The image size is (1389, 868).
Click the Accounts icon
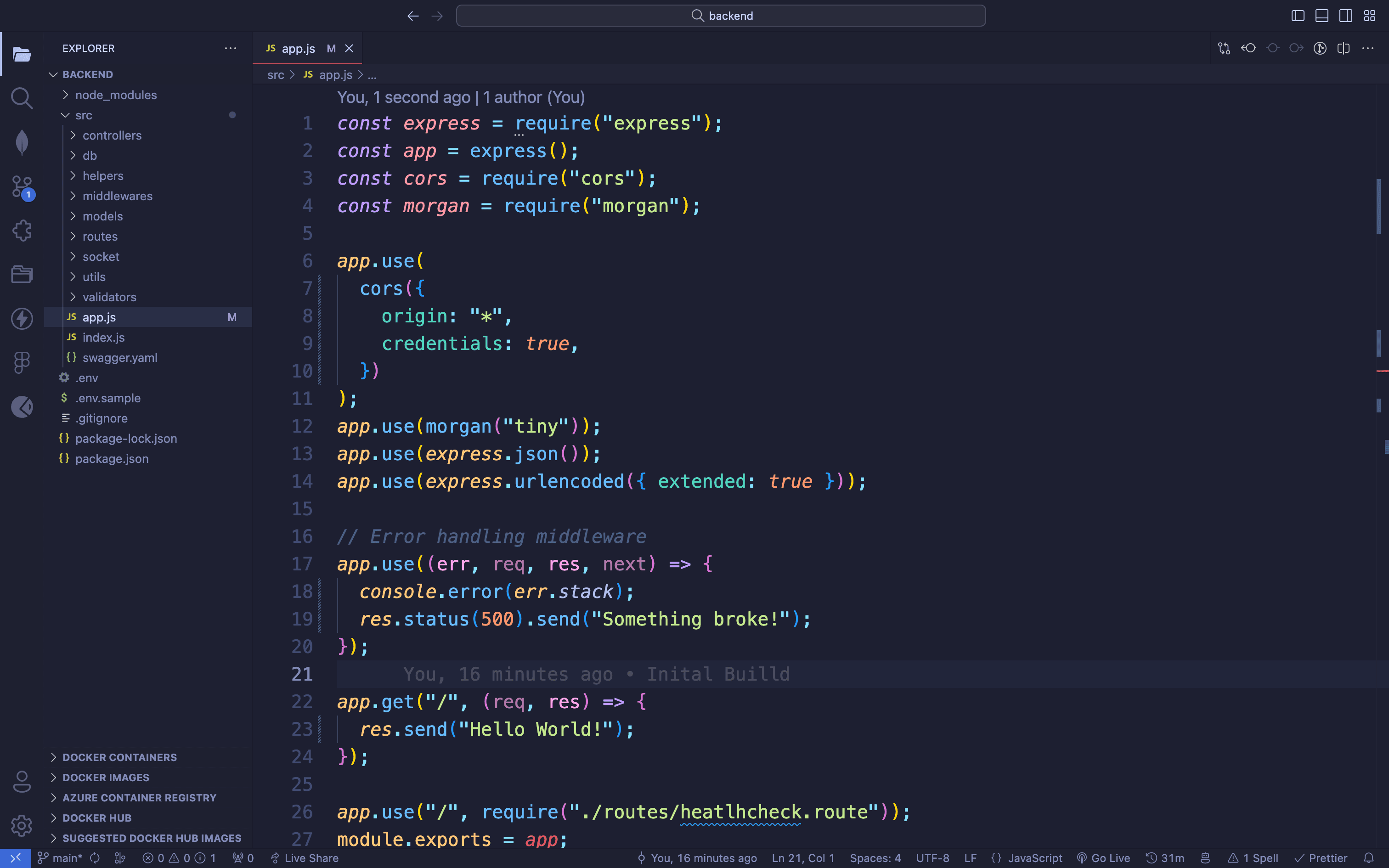(x=22, y=781)
